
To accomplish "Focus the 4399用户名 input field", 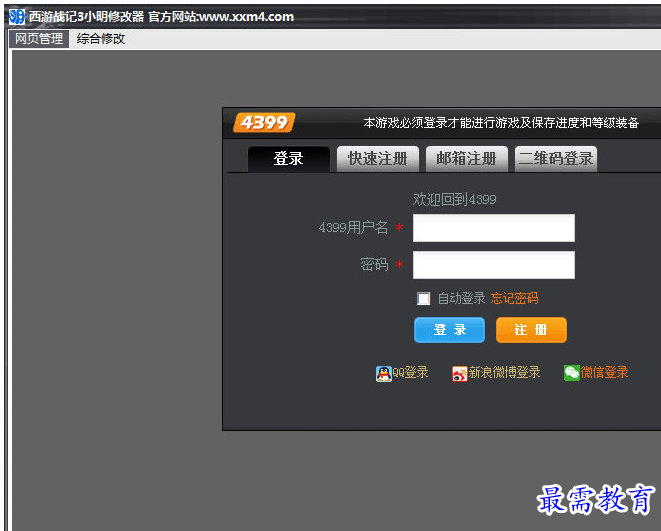I will click(x=494, y=228).
